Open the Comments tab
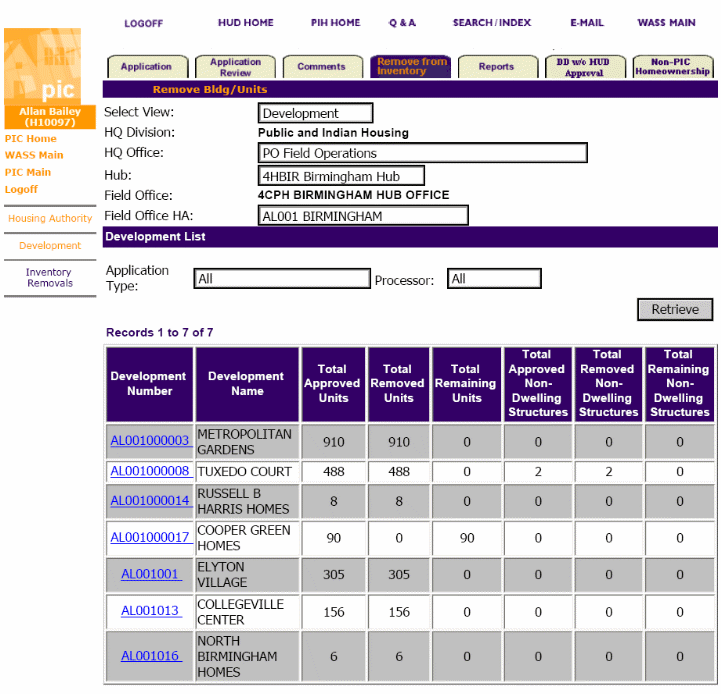Viewport: 721px width, 694px height. (321, 67)
